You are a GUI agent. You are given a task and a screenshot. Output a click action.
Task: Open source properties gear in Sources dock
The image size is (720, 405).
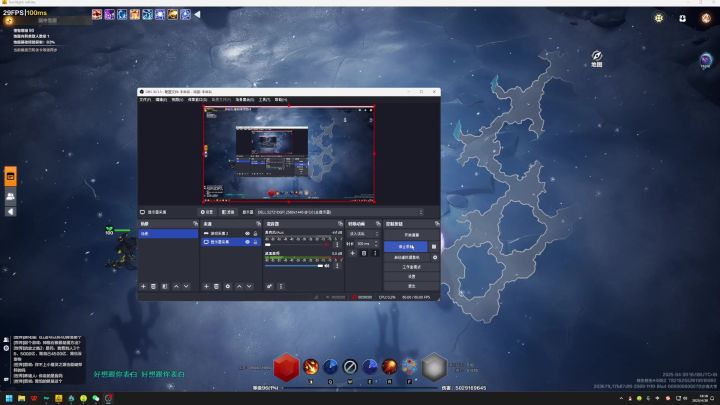click(228, 287)
